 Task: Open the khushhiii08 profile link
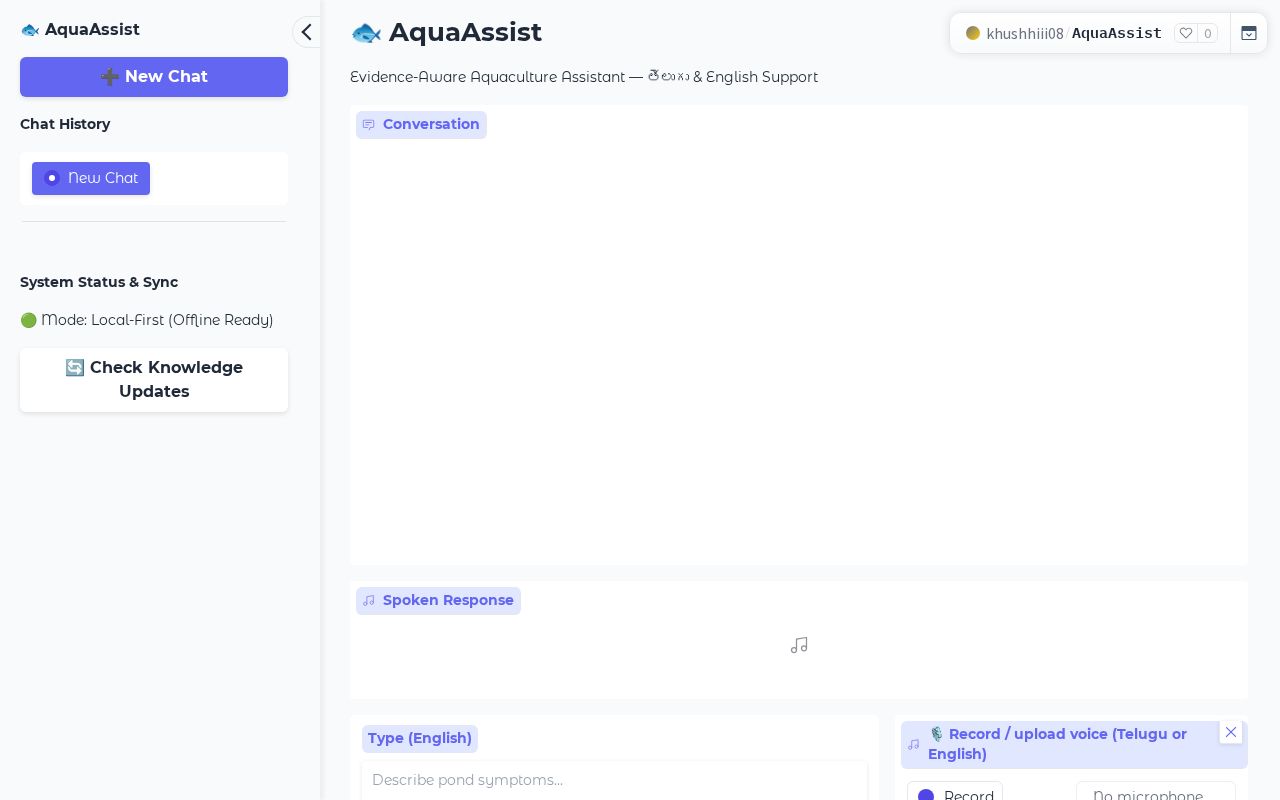[x=1025, y=34]
